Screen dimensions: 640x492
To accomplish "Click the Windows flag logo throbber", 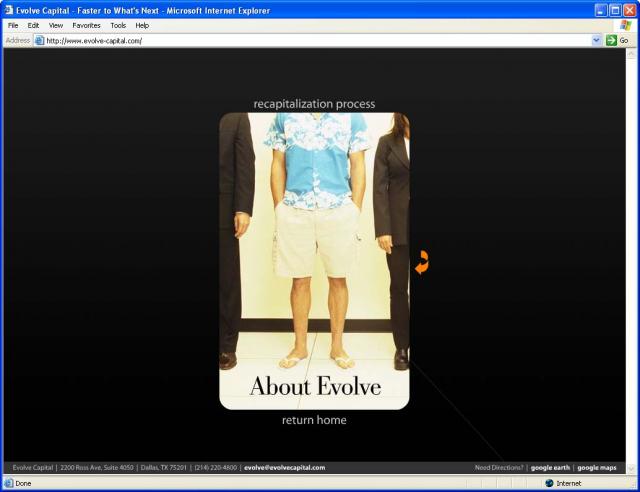I will tap(625, 25).
